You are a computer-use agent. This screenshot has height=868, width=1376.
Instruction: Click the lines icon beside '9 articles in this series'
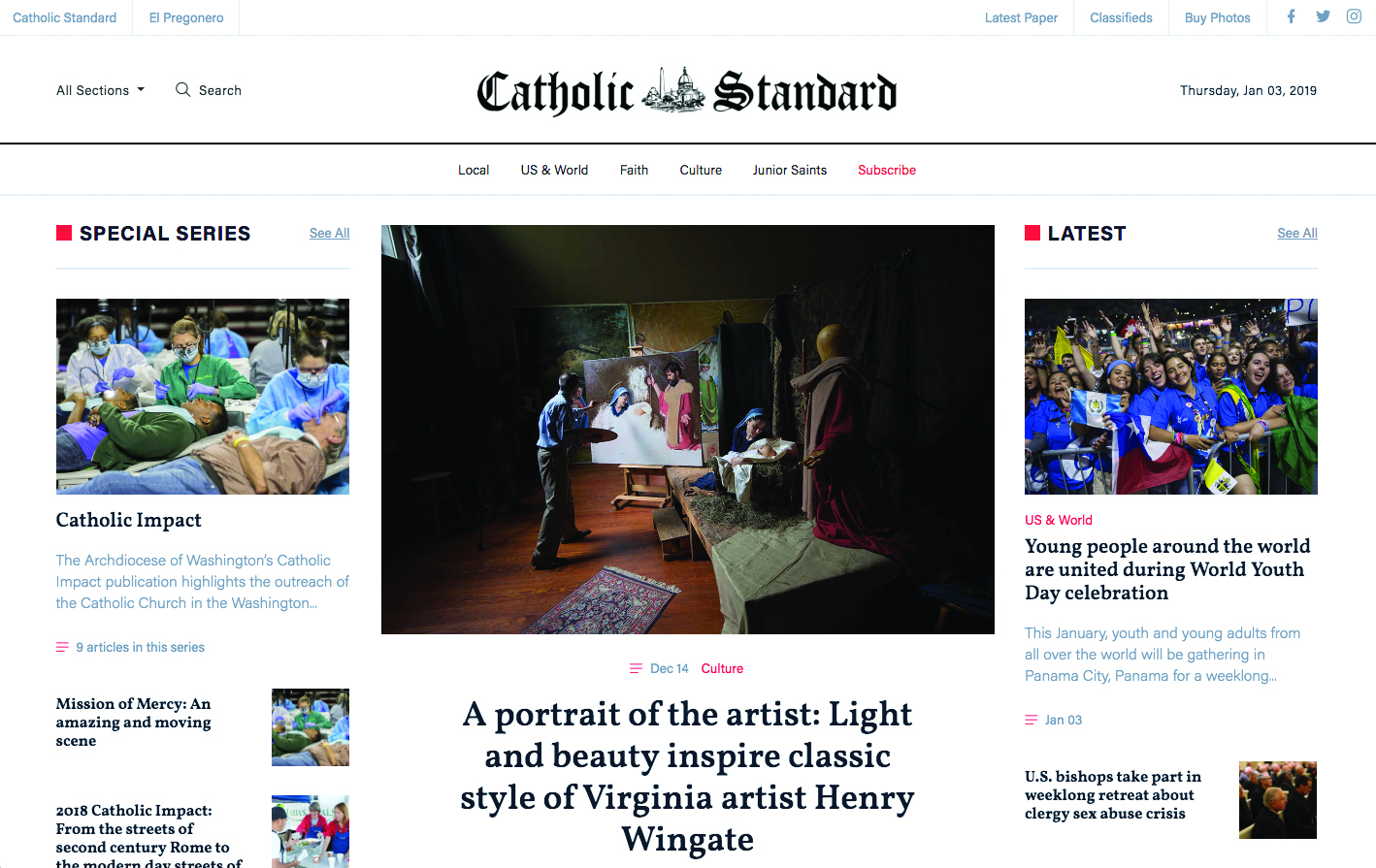62,647
